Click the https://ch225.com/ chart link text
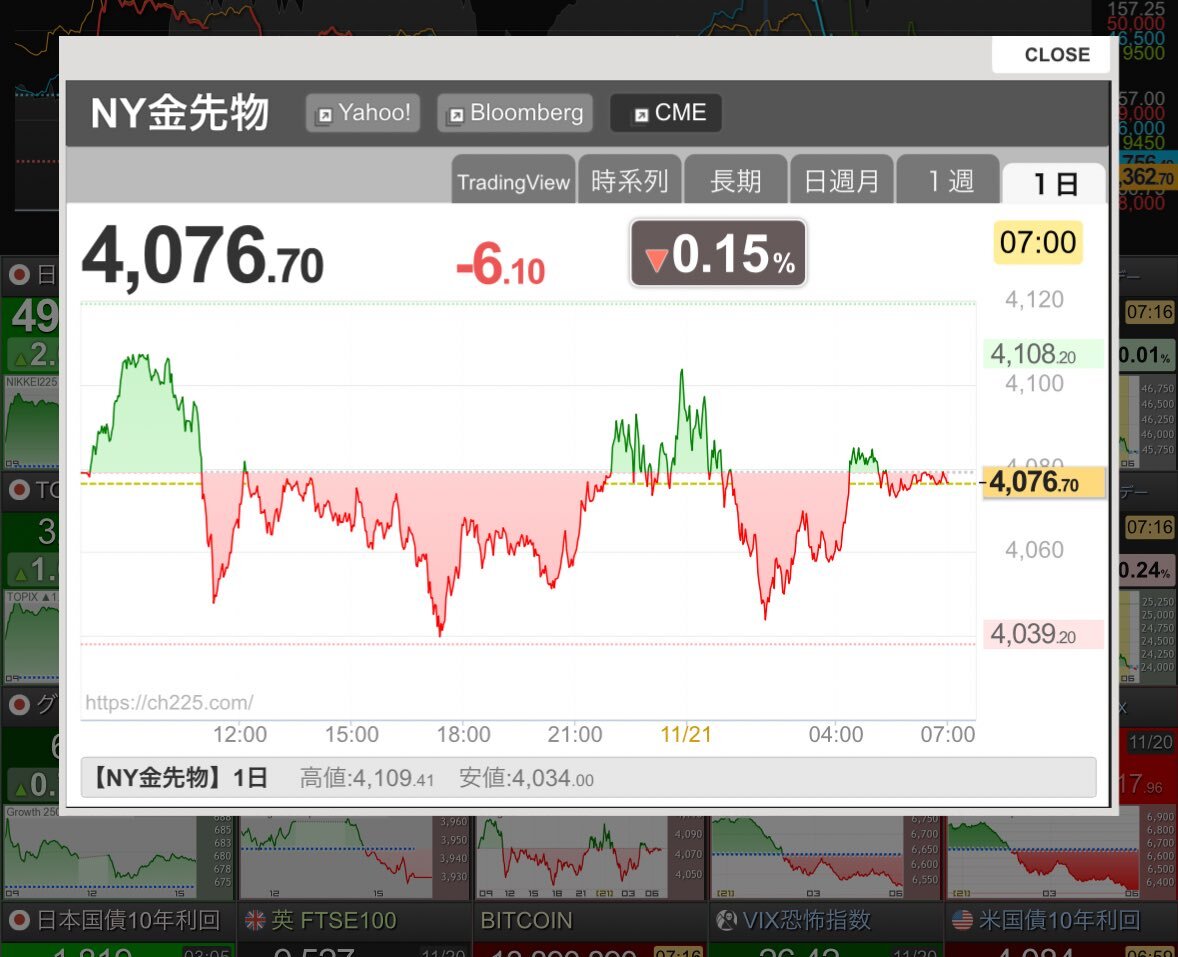 pos(169,702)
